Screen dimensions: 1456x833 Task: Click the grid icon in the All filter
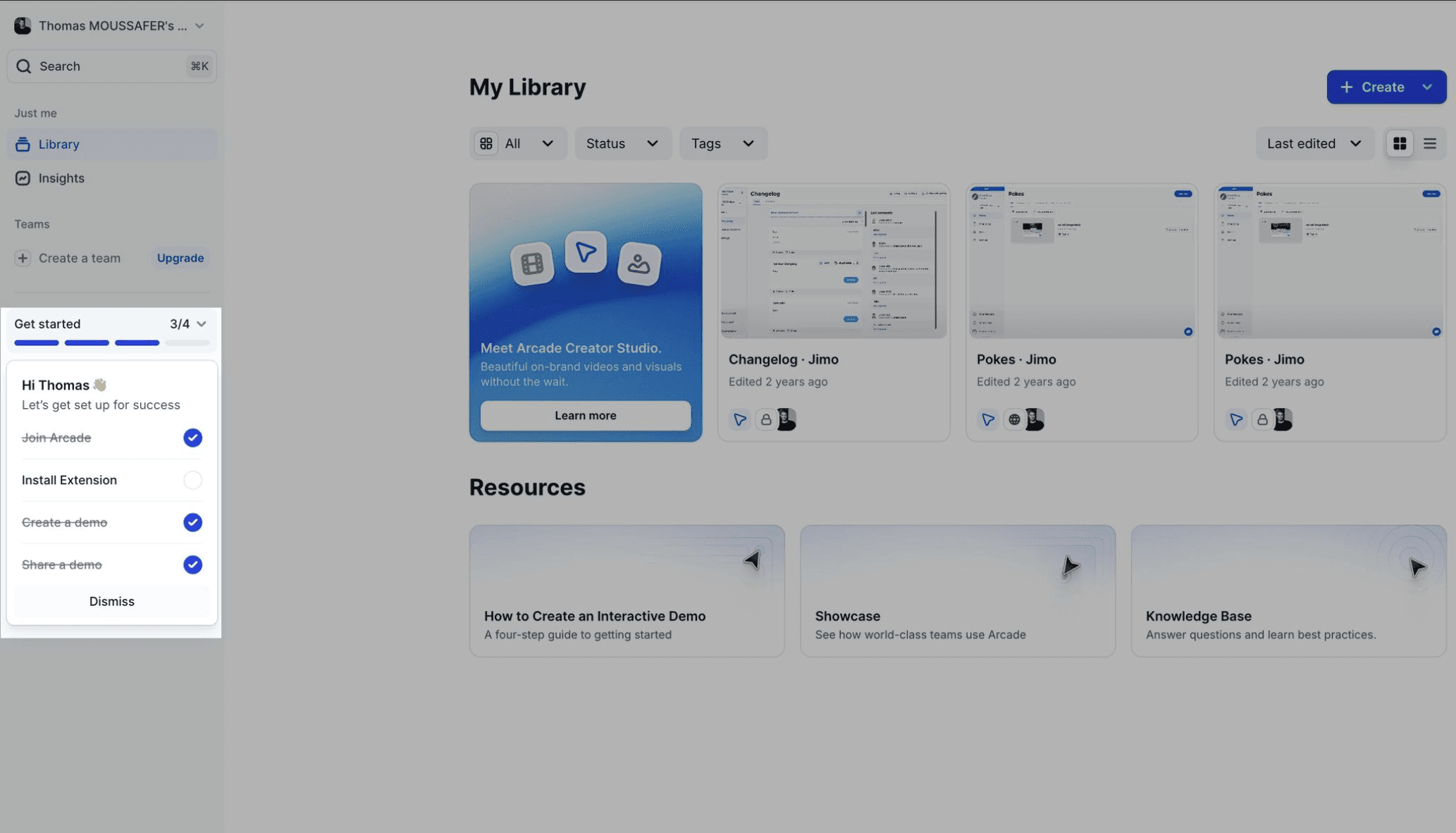[x=486, y=144]
